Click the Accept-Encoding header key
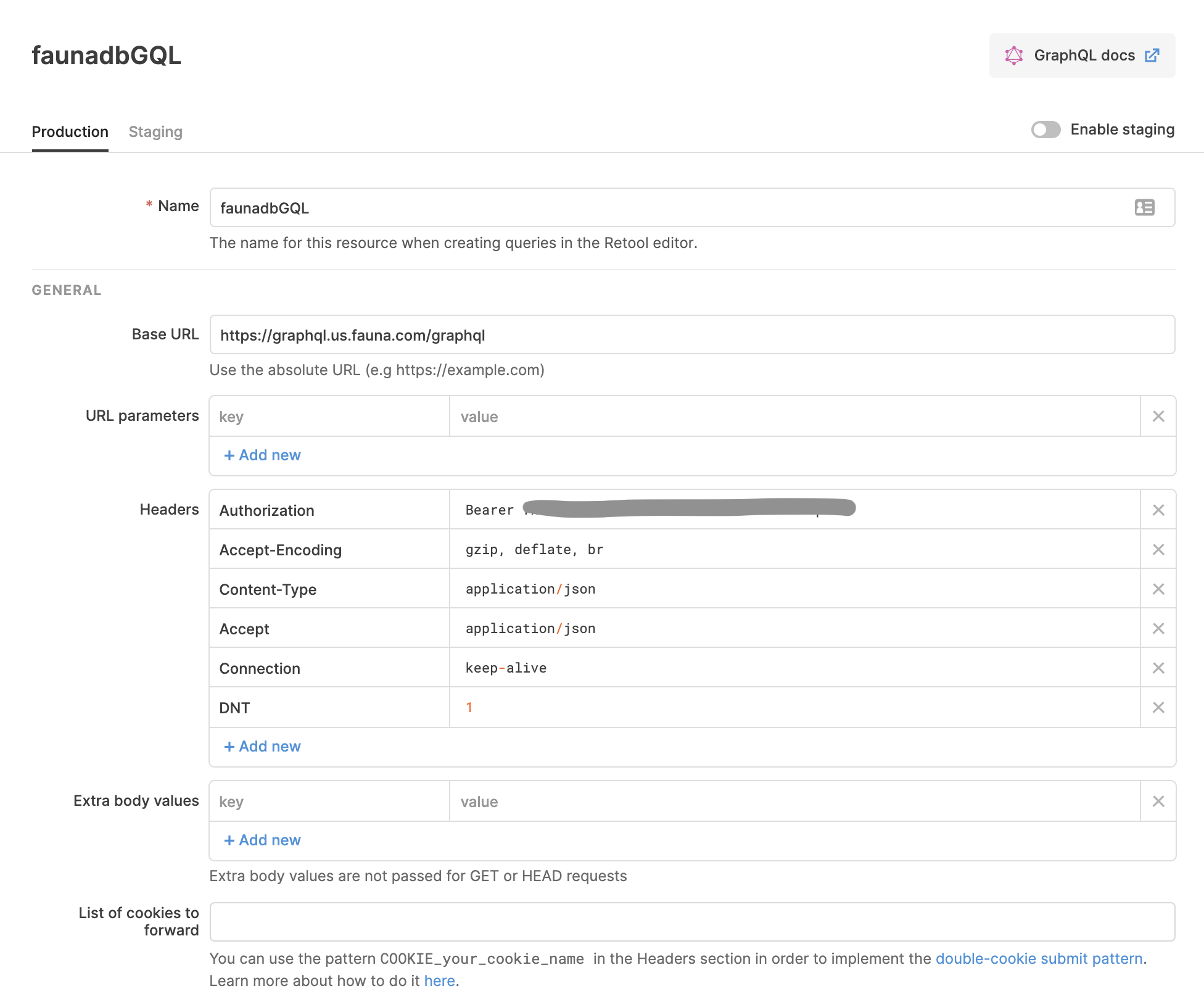Screen dimensions: 1204x1007 (x=329, y=550)
